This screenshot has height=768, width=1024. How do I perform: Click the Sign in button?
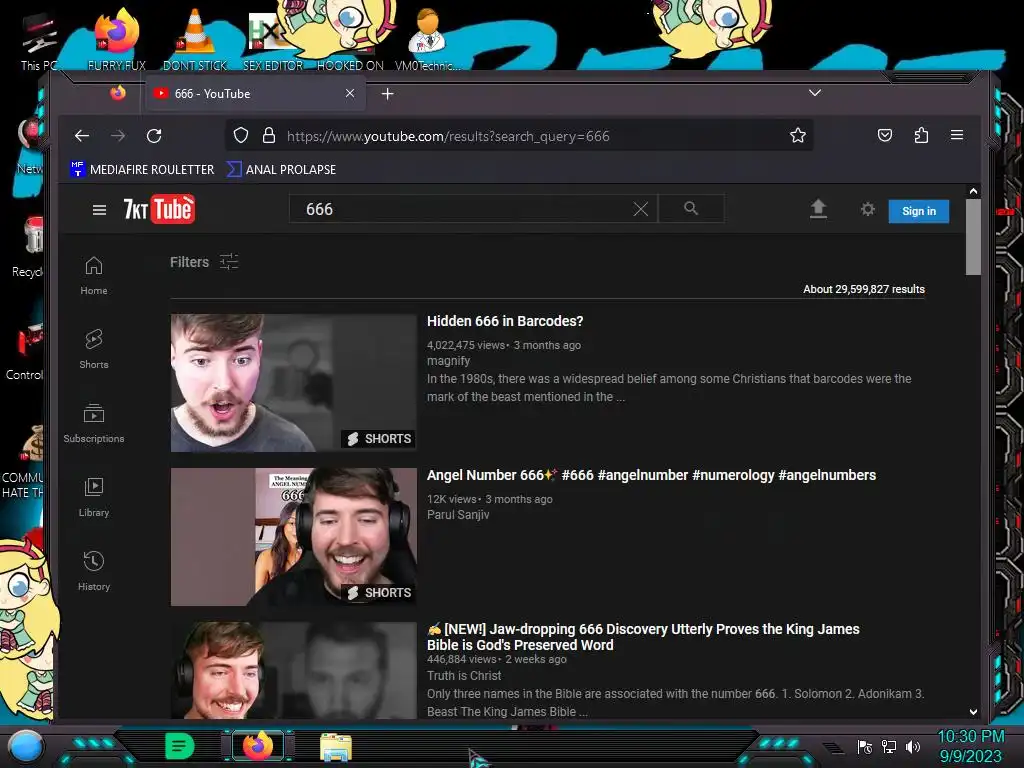pos(918,211)
